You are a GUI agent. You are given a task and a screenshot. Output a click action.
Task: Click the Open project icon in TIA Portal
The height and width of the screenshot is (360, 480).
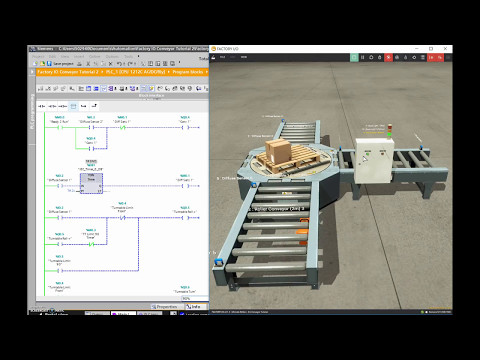click(42, 63)
